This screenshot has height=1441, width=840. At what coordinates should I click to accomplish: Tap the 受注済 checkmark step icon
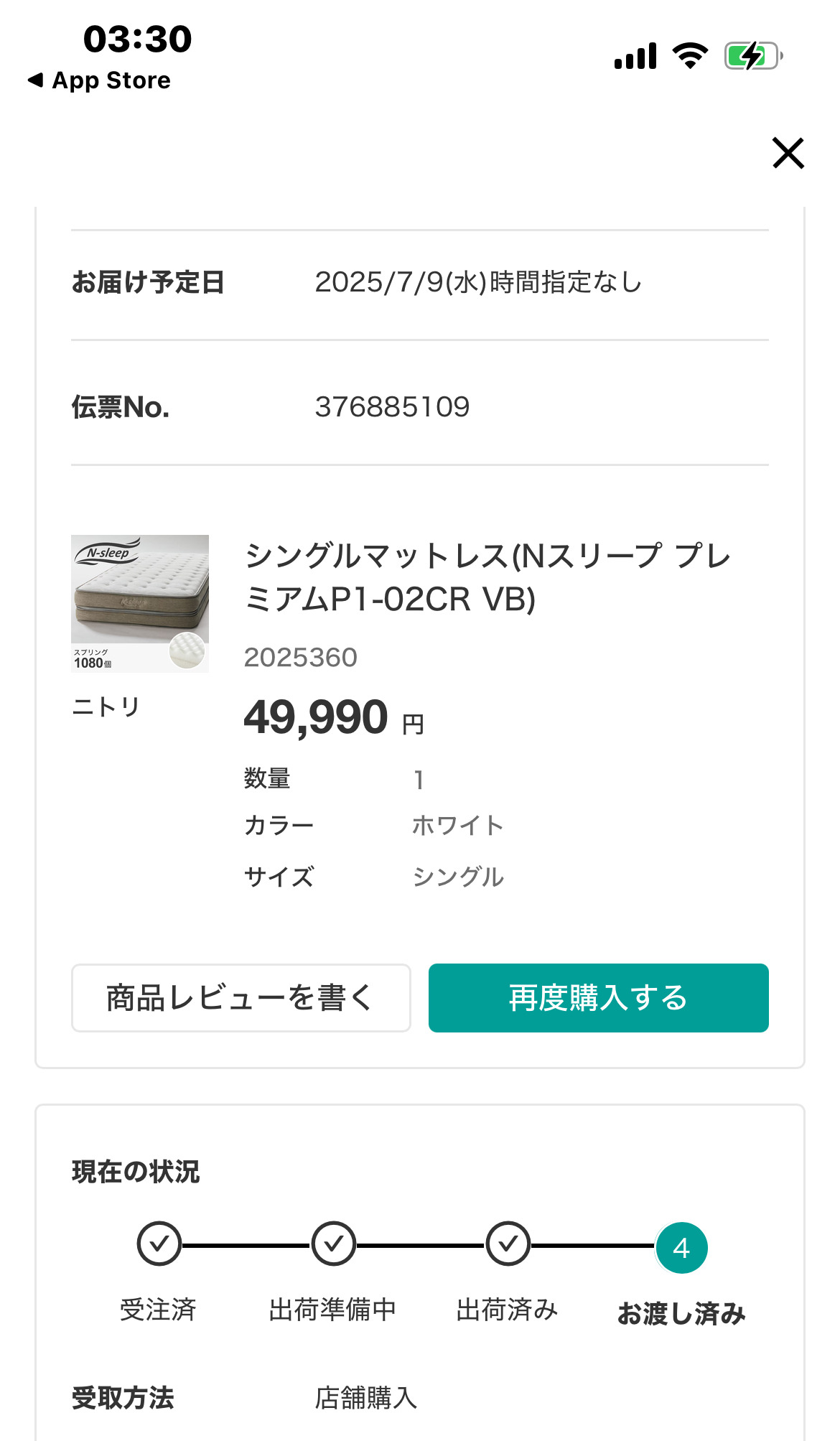click(159, 1244)
